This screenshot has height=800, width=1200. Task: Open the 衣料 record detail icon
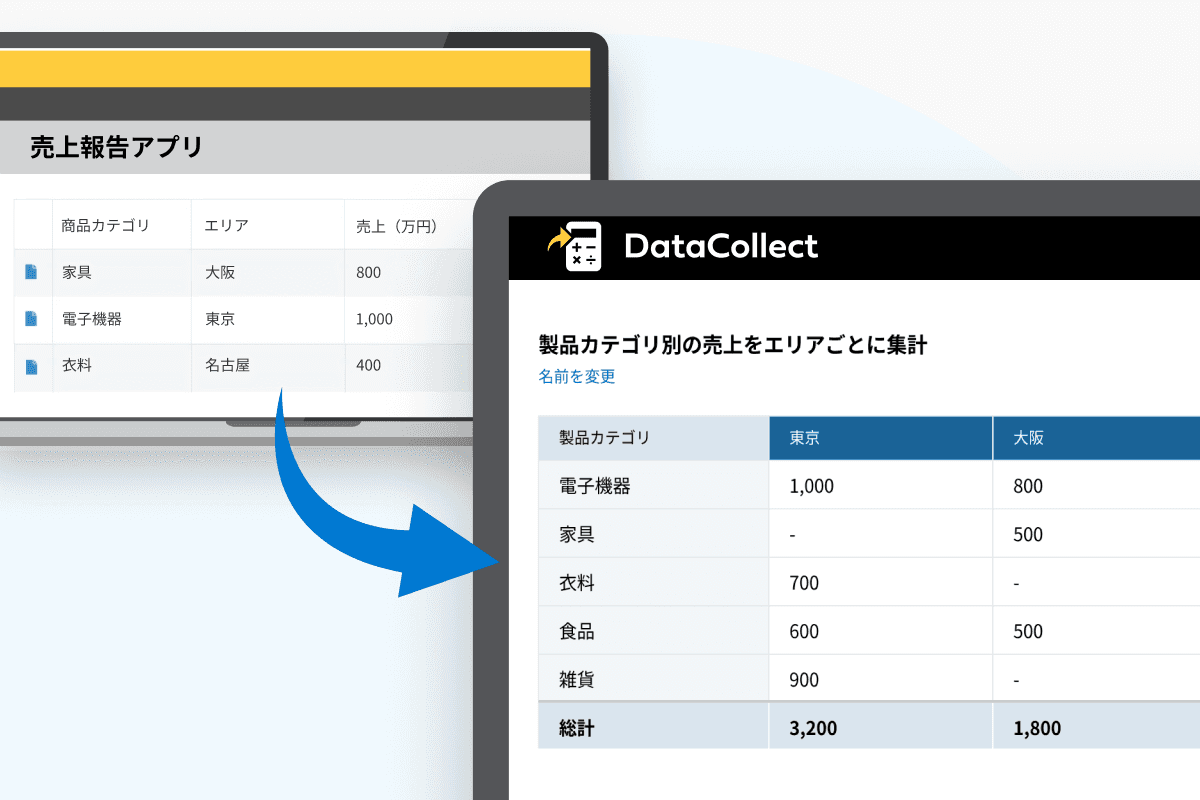pos(31,366)
